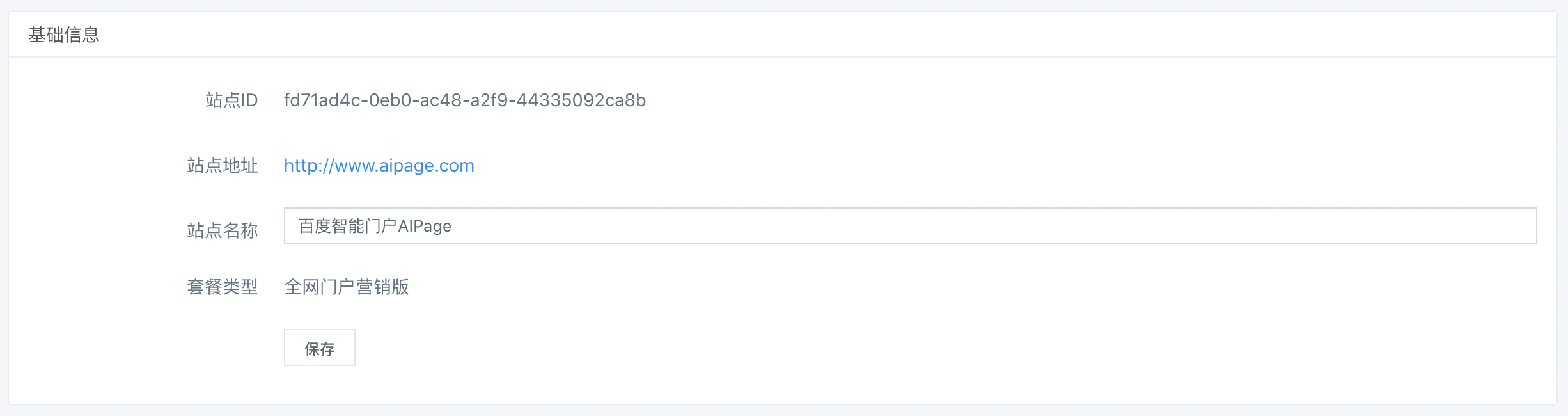Click the 站点名称 label
Viewport: 1568px width, 416px height.
223,230
